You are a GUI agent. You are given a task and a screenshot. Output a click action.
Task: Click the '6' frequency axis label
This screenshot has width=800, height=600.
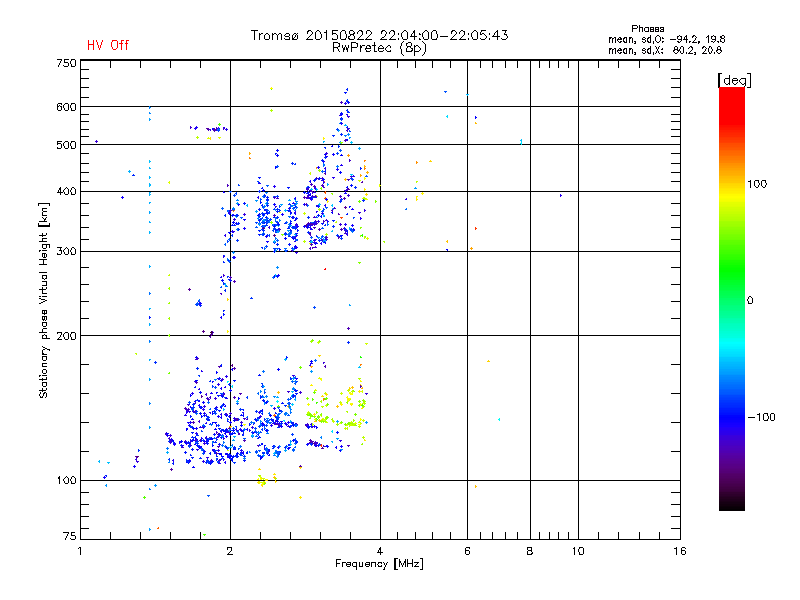coord(467,551)
